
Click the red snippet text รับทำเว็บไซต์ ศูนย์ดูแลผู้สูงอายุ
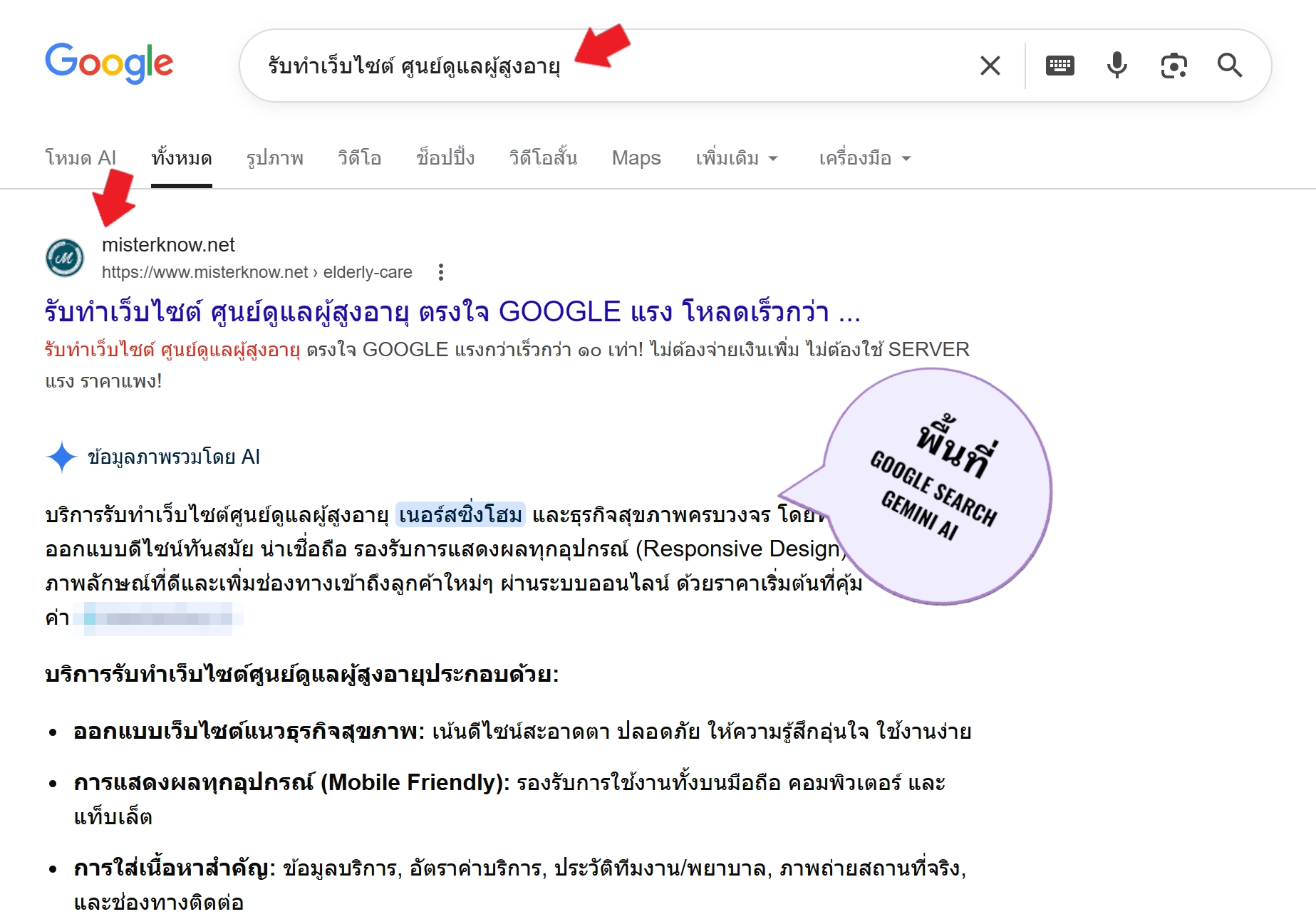172,350
